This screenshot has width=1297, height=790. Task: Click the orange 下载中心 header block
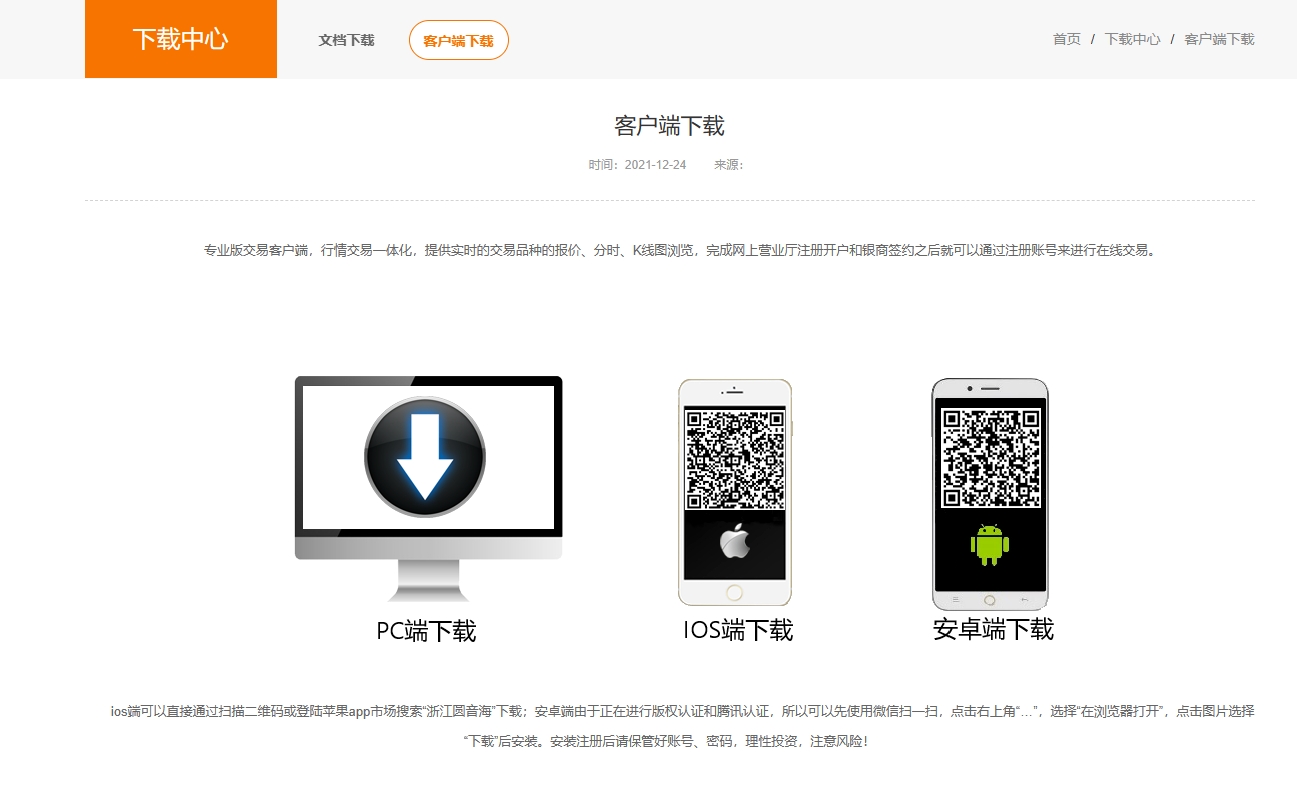pyautogui.click(x=181, y=39)
